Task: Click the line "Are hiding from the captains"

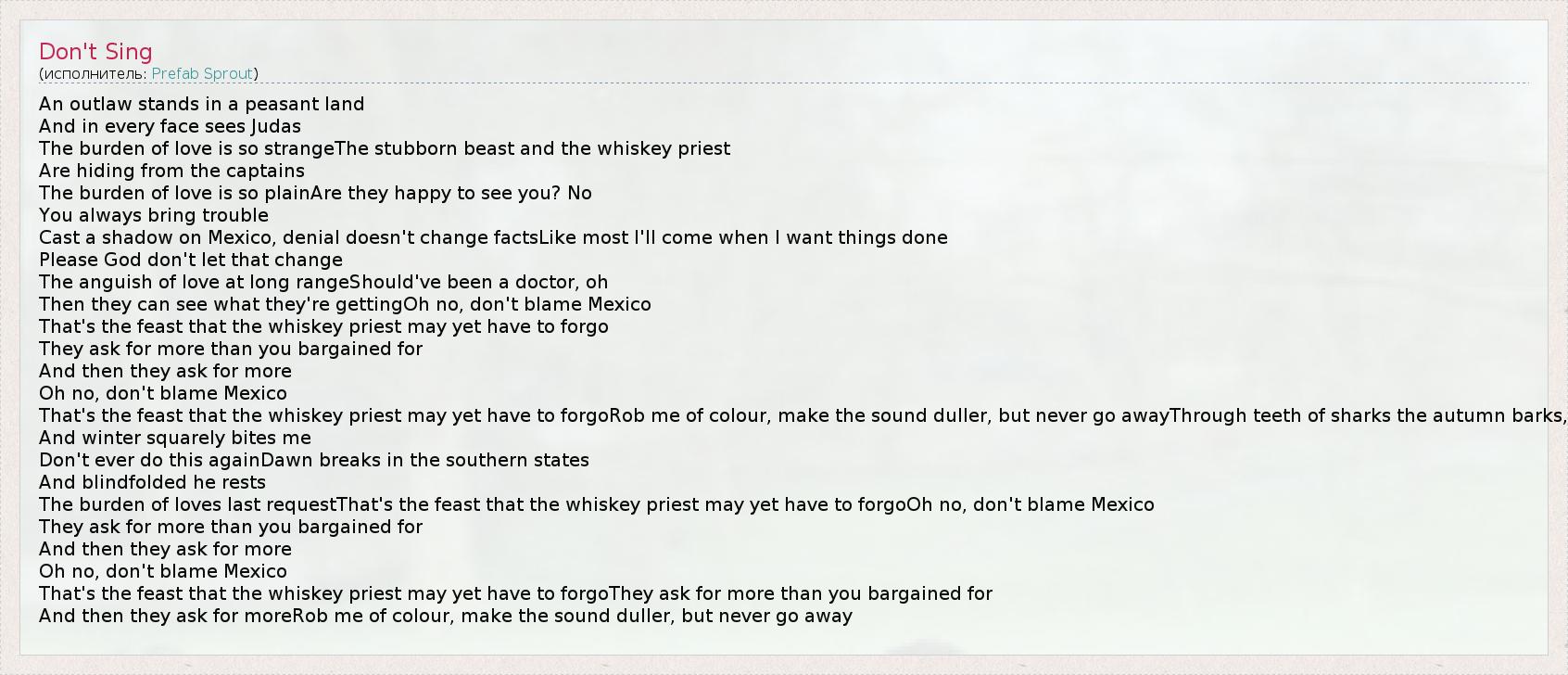Action: click(171, 171)
